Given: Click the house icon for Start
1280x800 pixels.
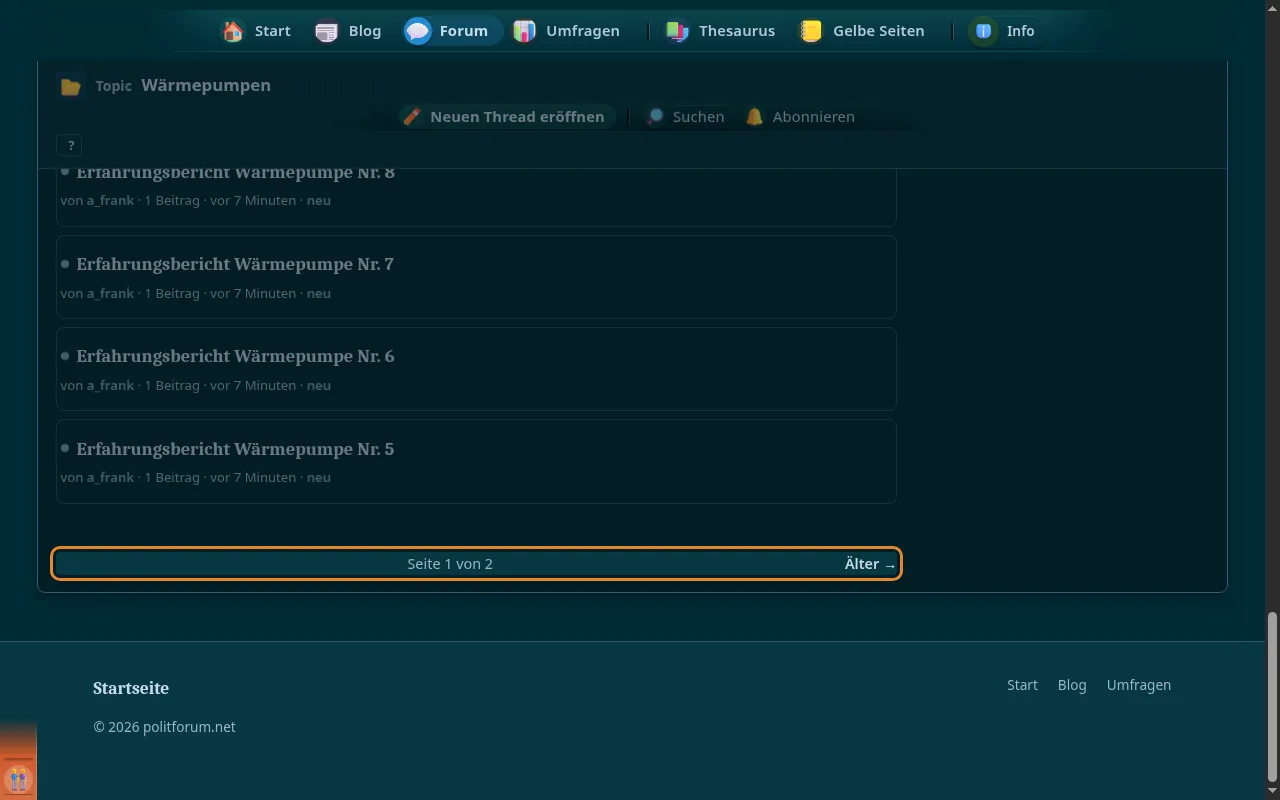Looking at the screenshot, I should pos(233,31).
